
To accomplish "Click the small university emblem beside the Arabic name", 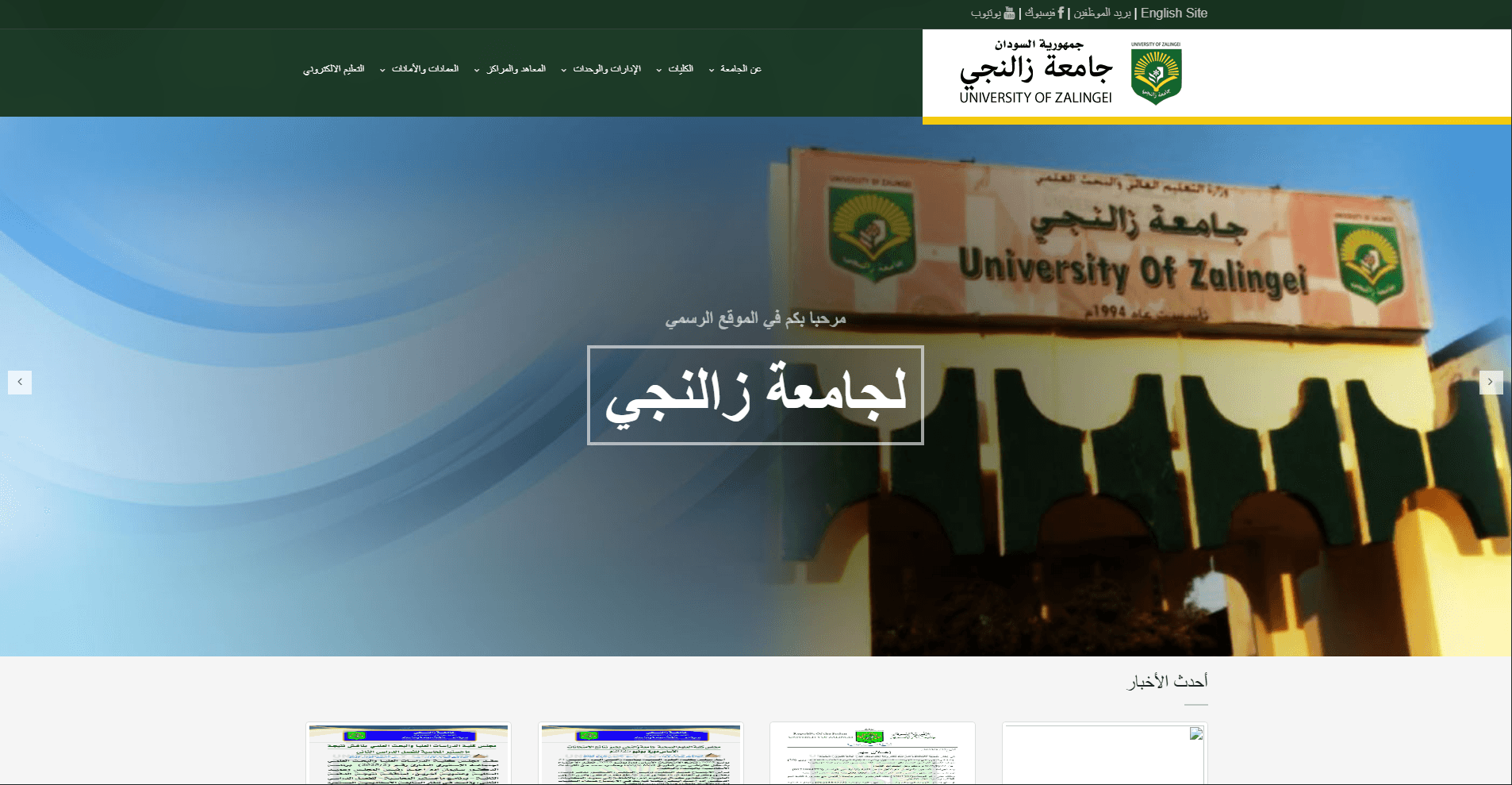I will tap(1155, 73).
